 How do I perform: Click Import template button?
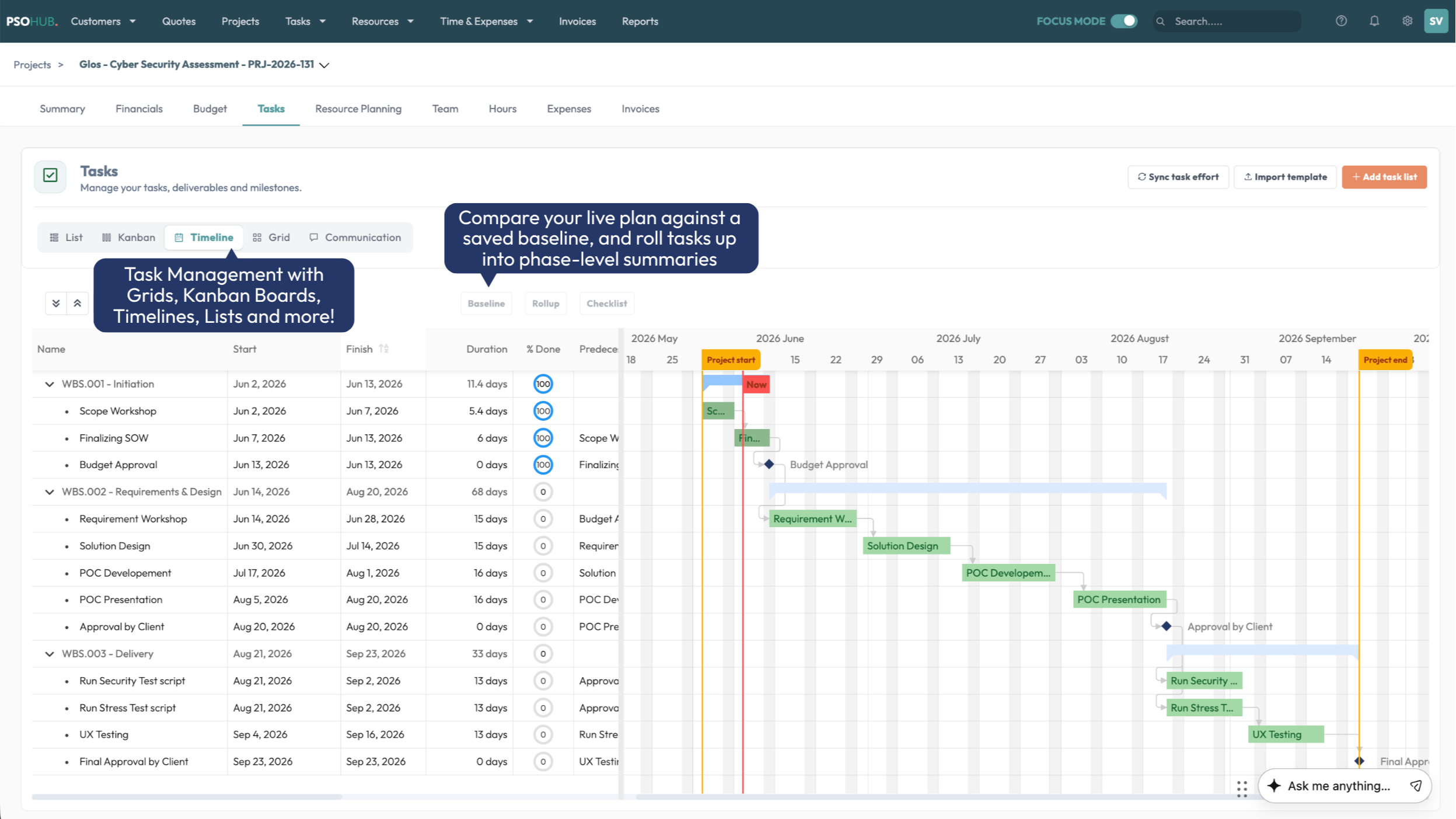pyautogui.click(x=1285, y=177)
